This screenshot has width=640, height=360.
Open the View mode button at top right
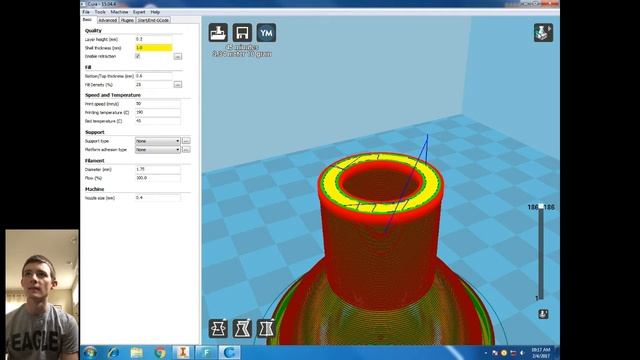coord(543,33)
